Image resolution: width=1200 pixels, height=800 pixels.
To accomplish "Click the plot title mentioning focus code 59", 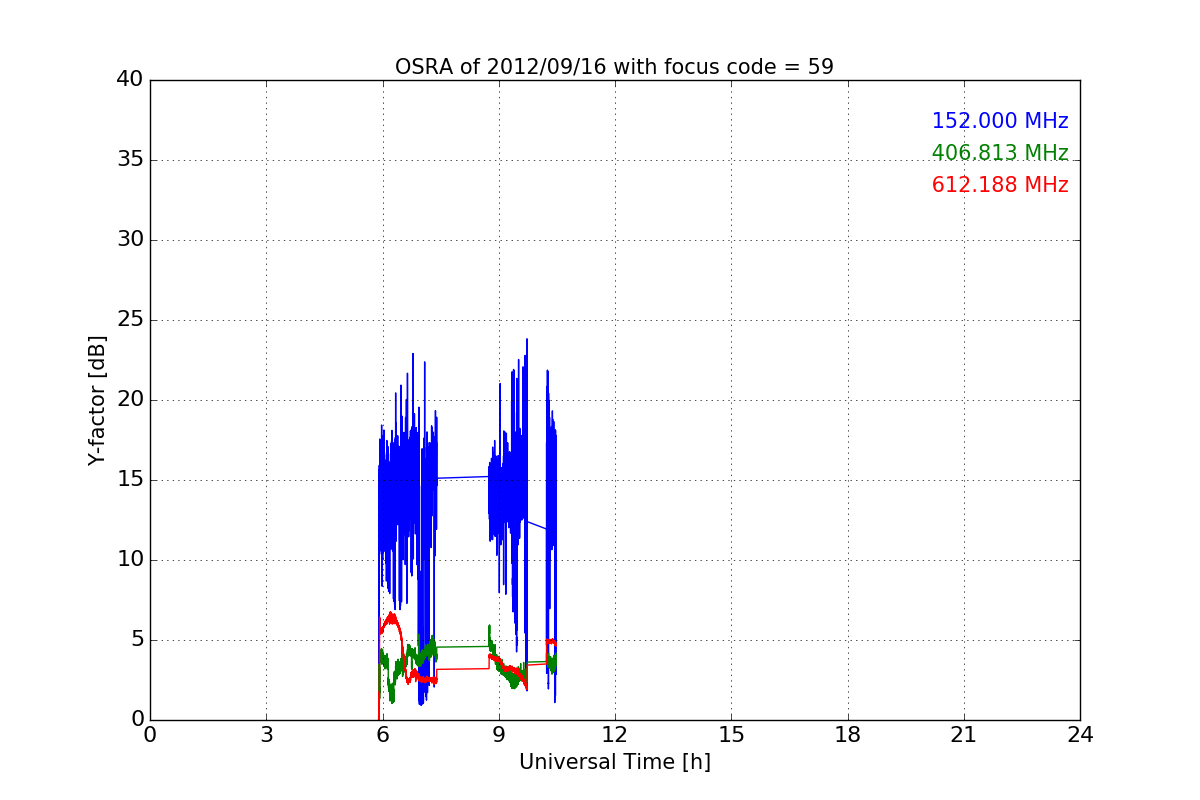I will pos(614,67).
